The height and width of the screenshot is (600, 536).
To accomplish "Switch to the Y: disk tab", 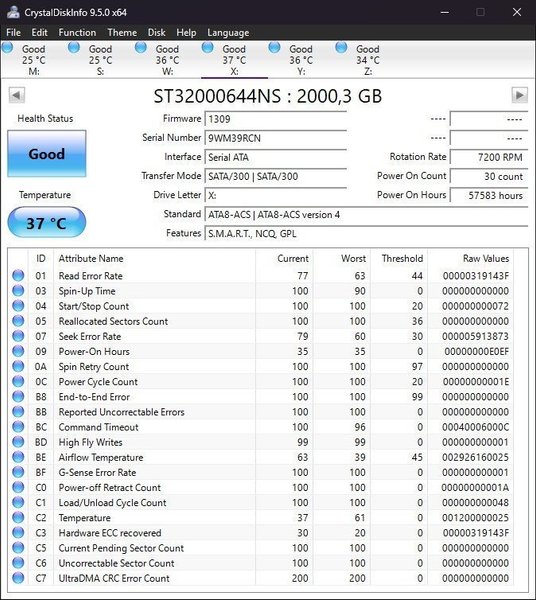I will [x=301, y=60].
